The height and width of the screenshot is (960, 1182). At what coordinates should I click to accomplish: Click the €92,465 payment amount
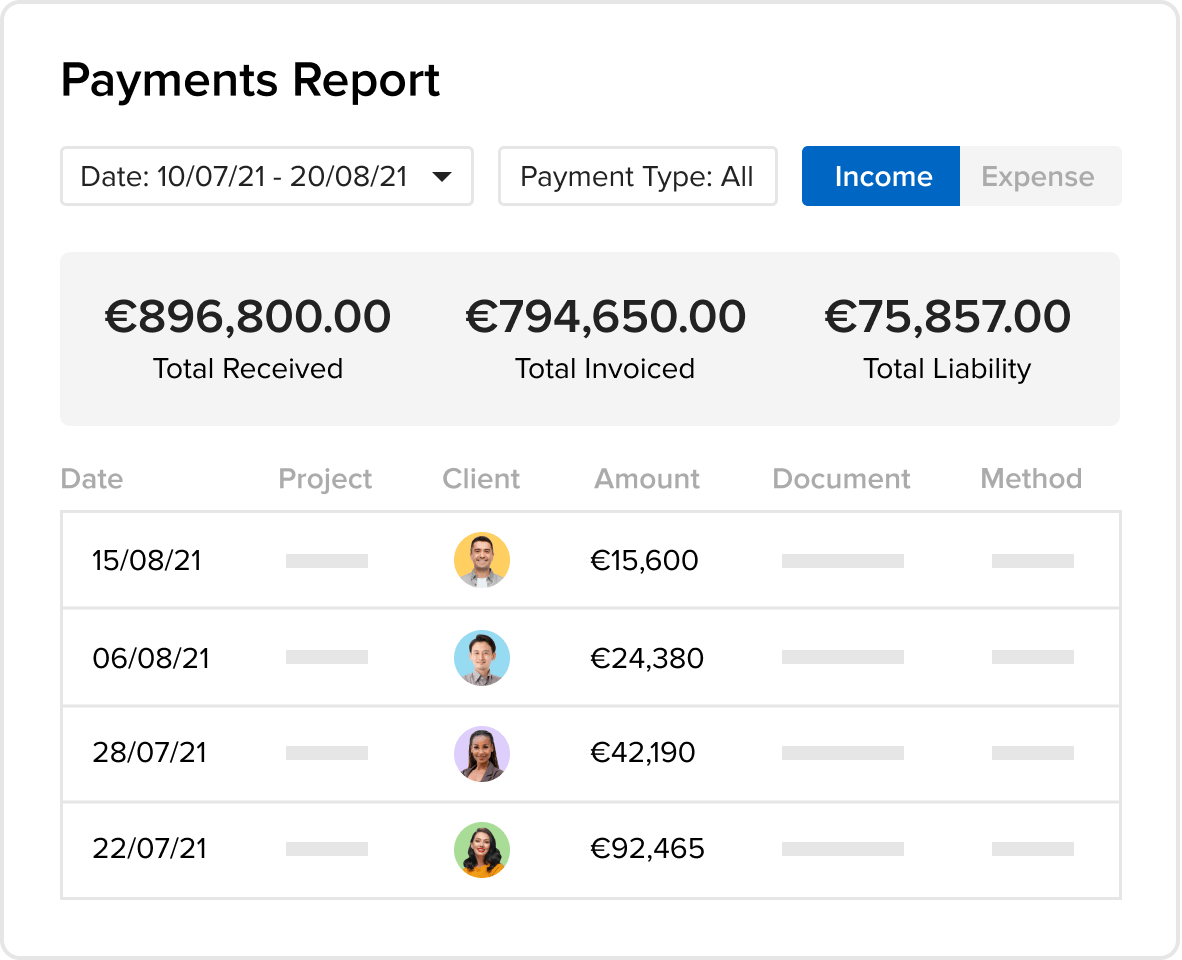[x=647, y=848]
